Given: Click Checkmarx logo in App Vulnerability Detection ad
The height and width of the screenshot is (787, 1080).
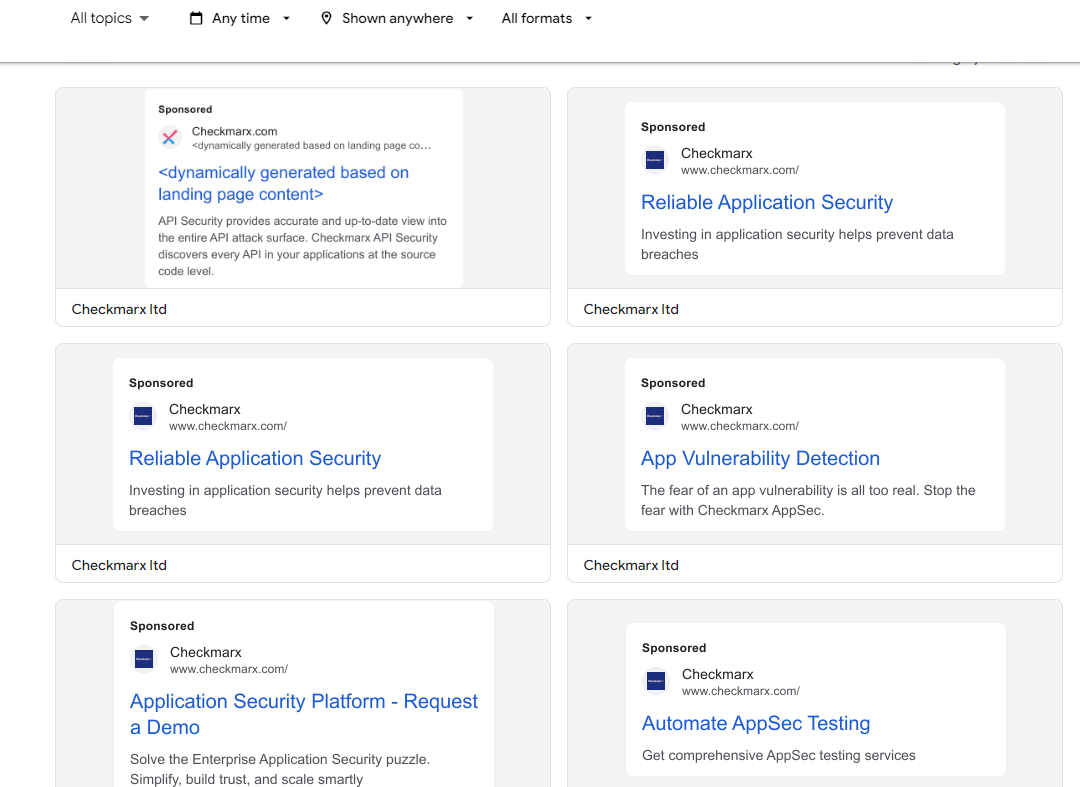Looking at the screenshot, I should pos(655,416).
